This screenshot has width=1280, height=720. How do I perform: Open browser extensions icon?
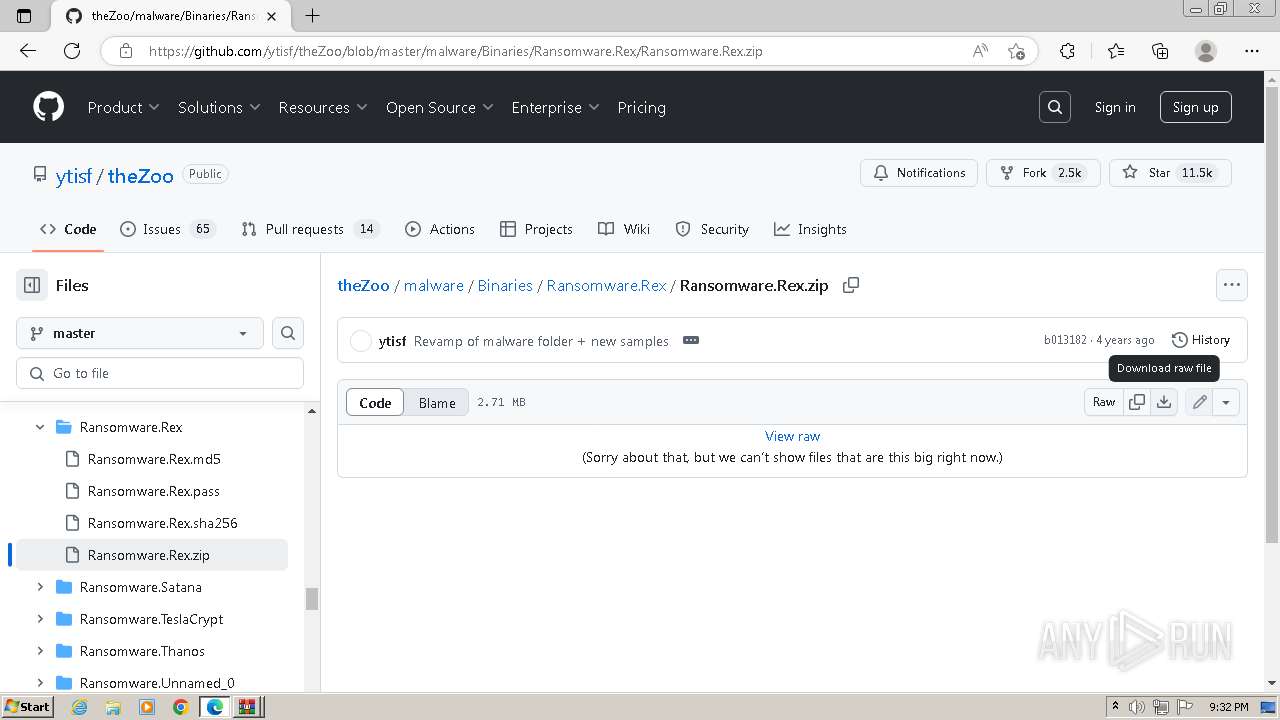(x=1067, y=51)
